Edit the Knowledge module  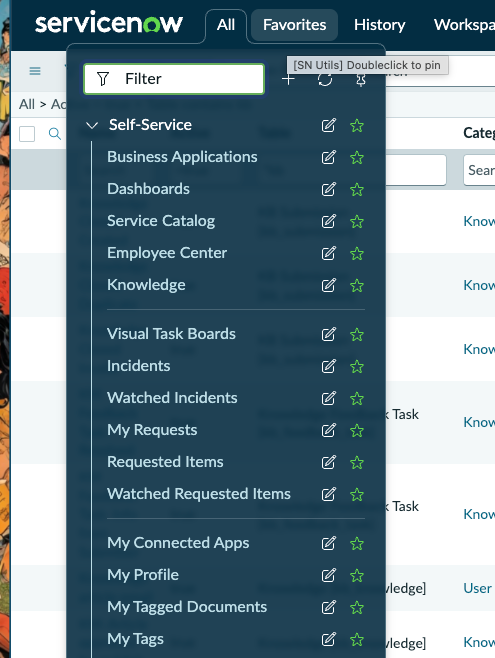328,285
